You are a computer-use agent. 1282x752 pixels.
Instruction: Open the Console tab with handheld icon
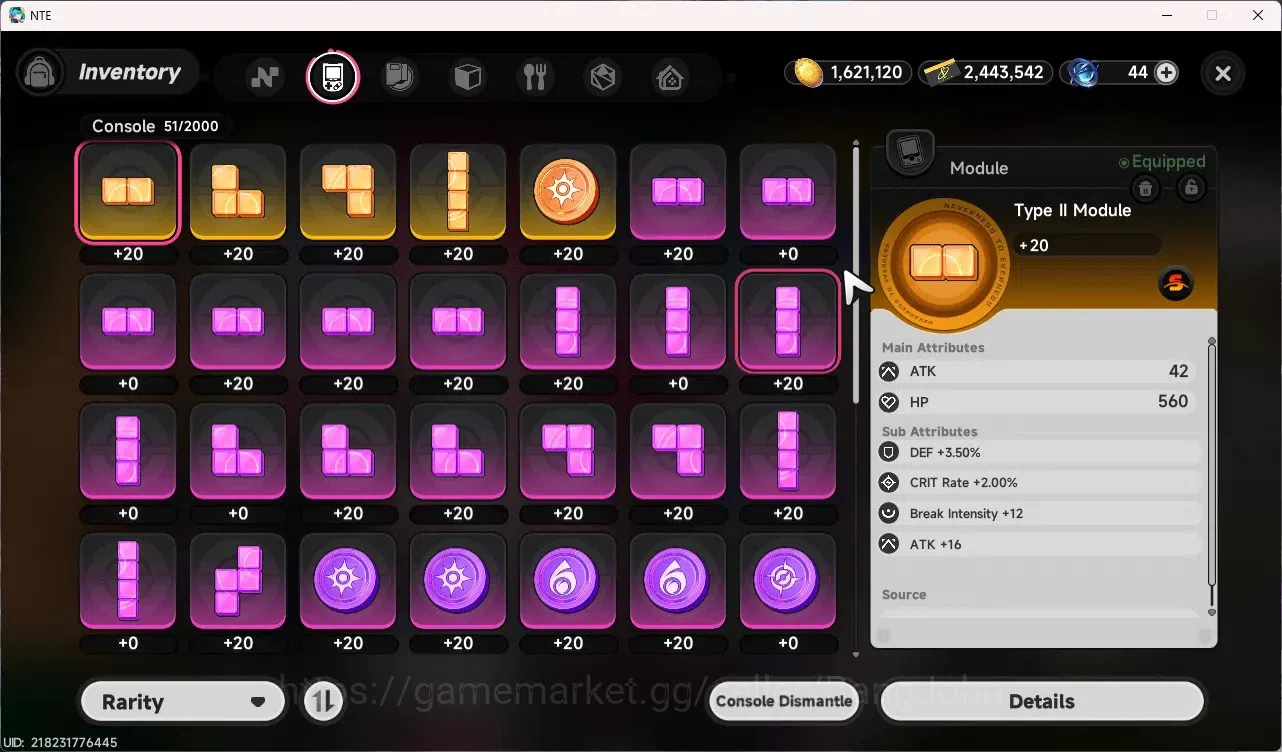332,76
